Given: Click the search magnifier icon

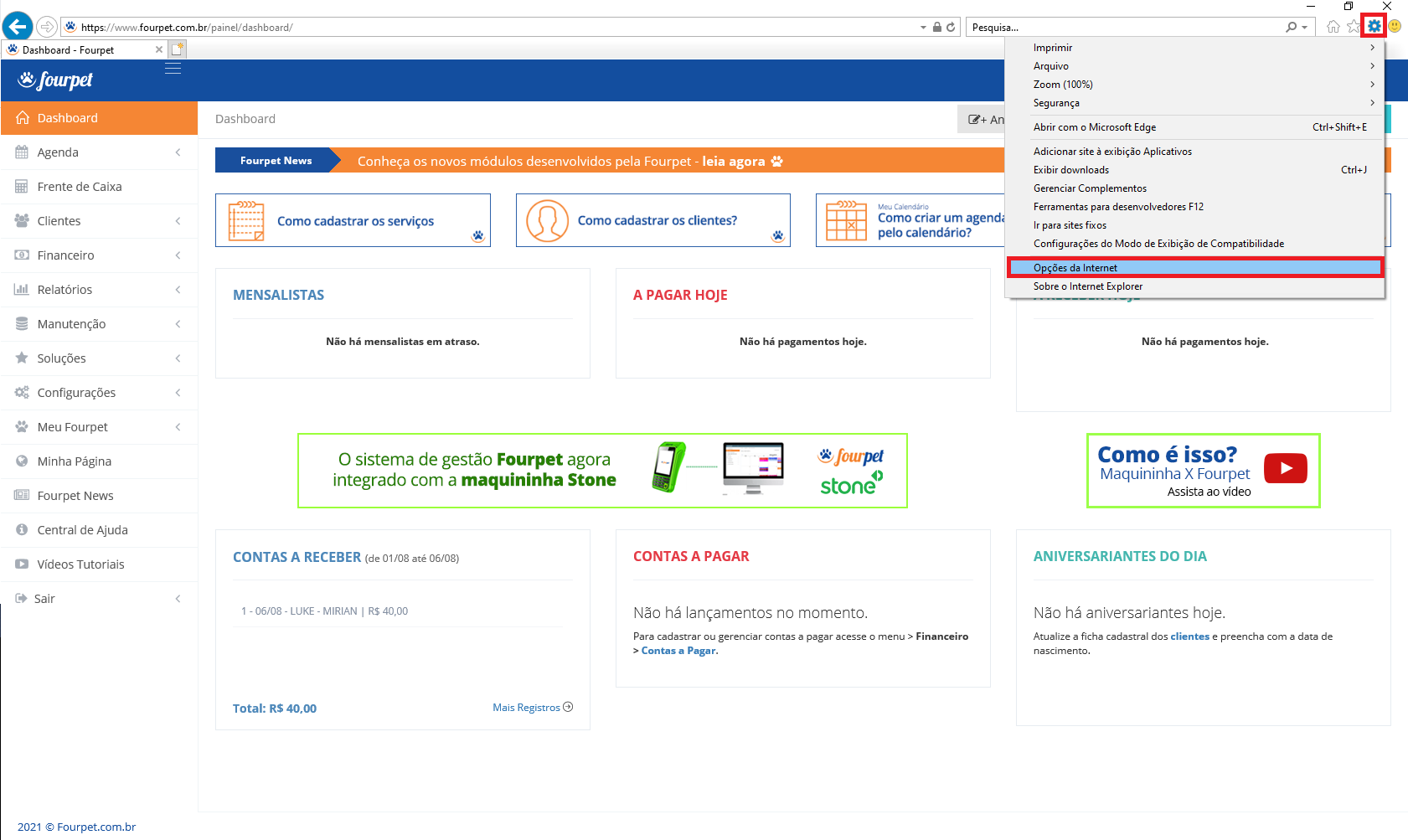Looking at the screenshot, I should (x=1292, y=27).
